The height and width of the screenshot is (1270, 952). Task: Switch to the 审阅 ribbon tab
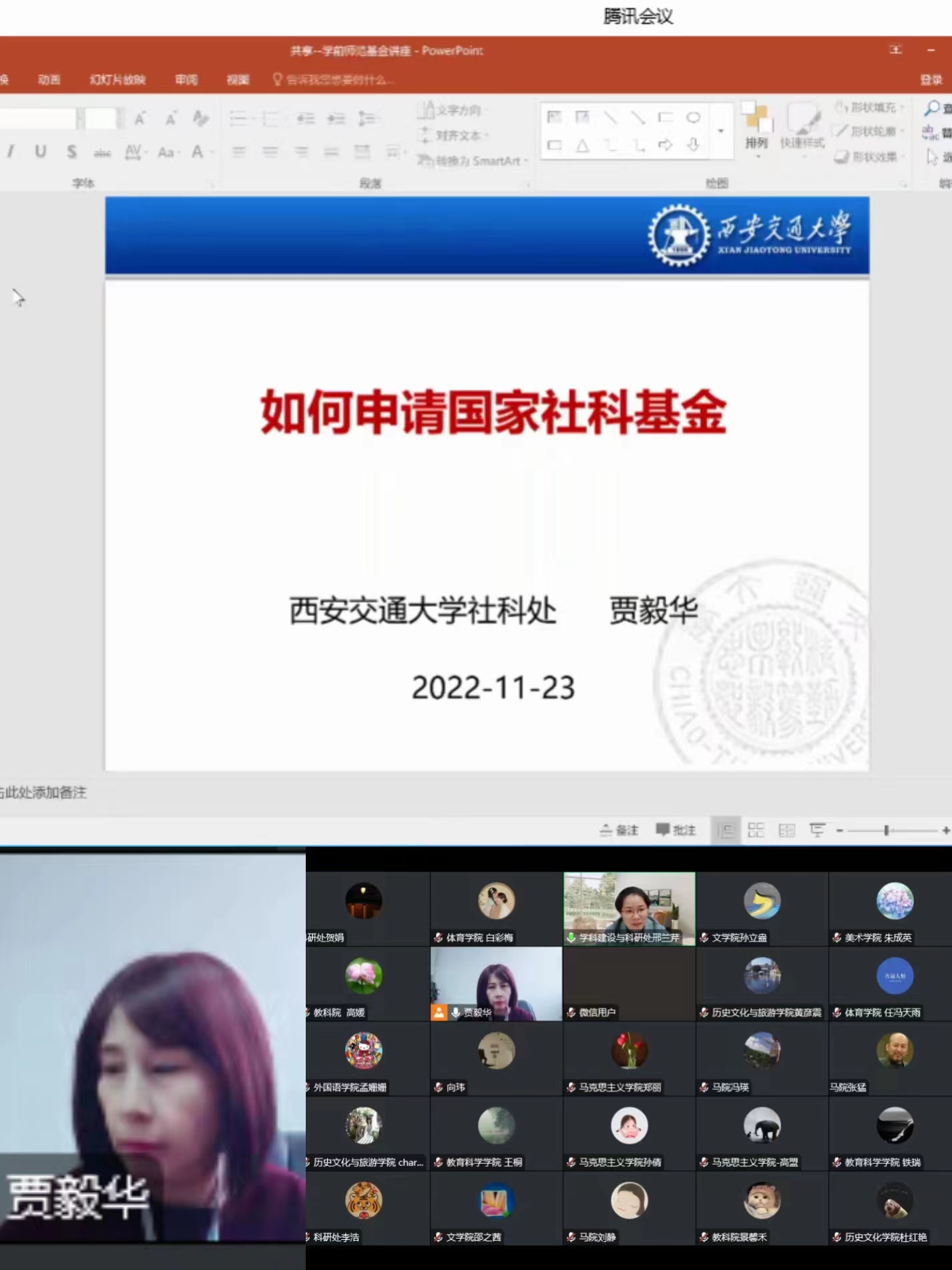pos(186,80)
